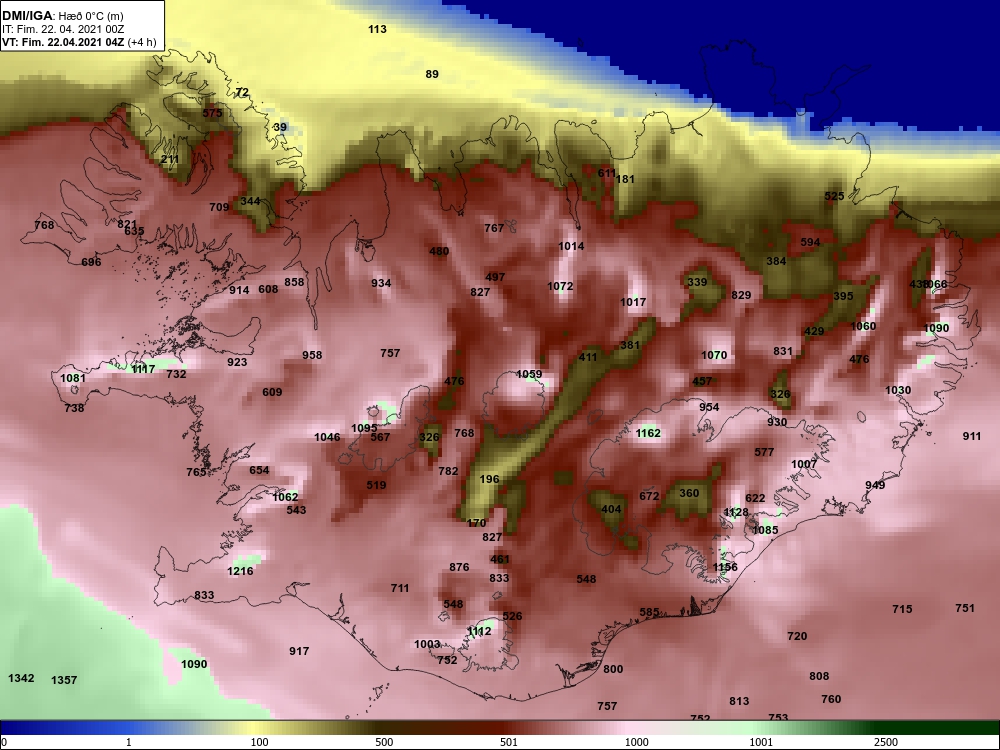This screenshot has width=1000, height=750.
Task: Click the 113 value on the map
Action: pos(378,29)
